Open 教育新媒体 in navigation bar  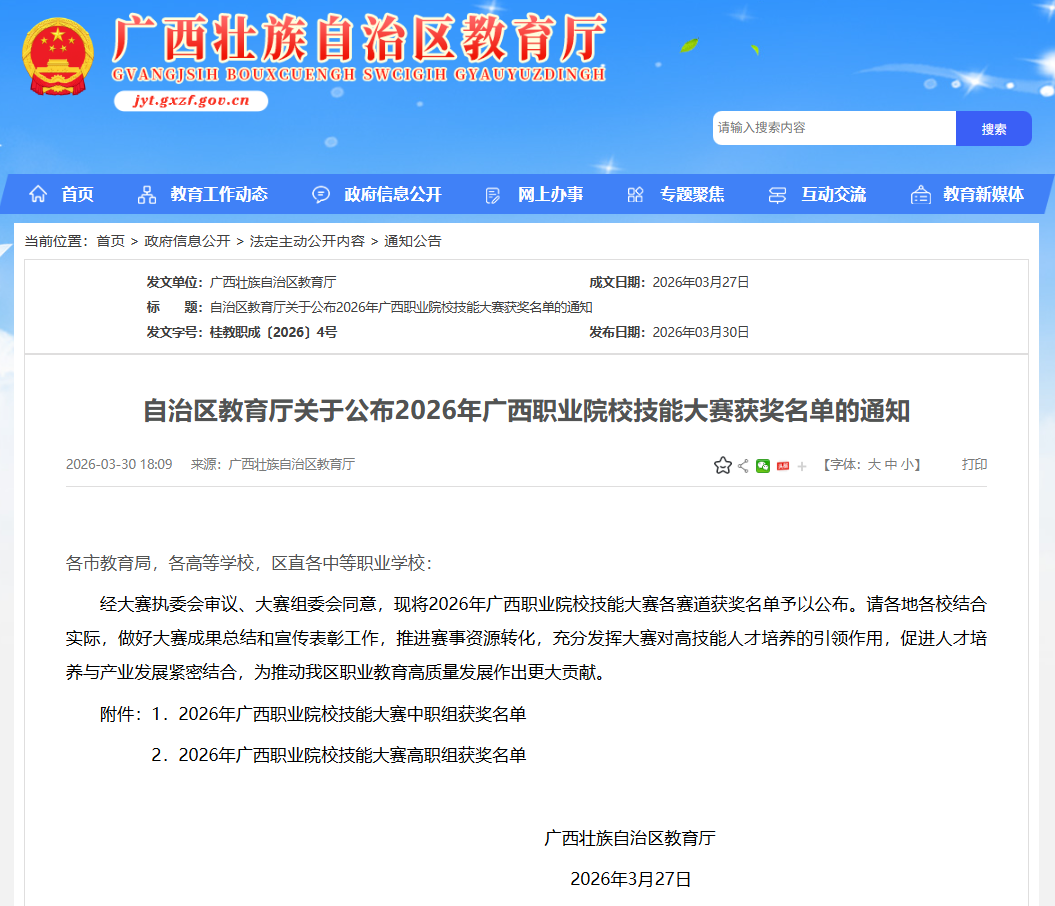[x=983, y=194]
